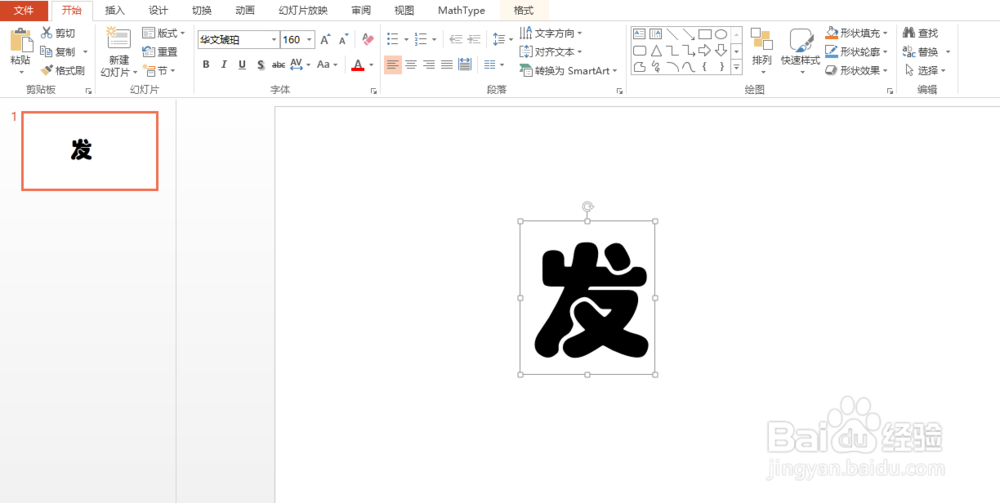Apply the red font color A
Viewport: 1000px width, 503px height.
tap(358, 64)
